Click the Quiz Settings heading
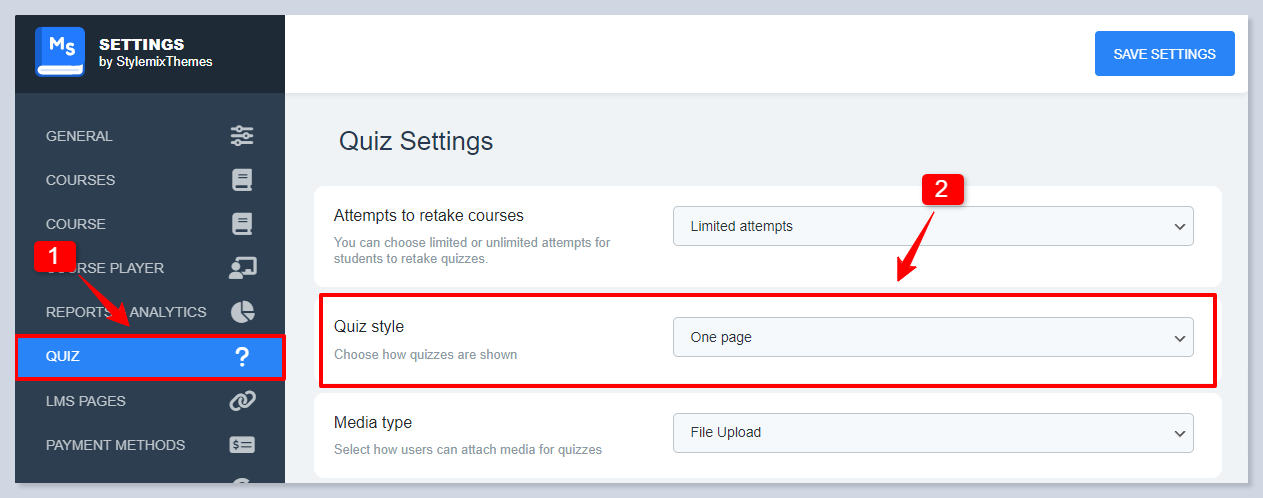 [x=416, y=141]
